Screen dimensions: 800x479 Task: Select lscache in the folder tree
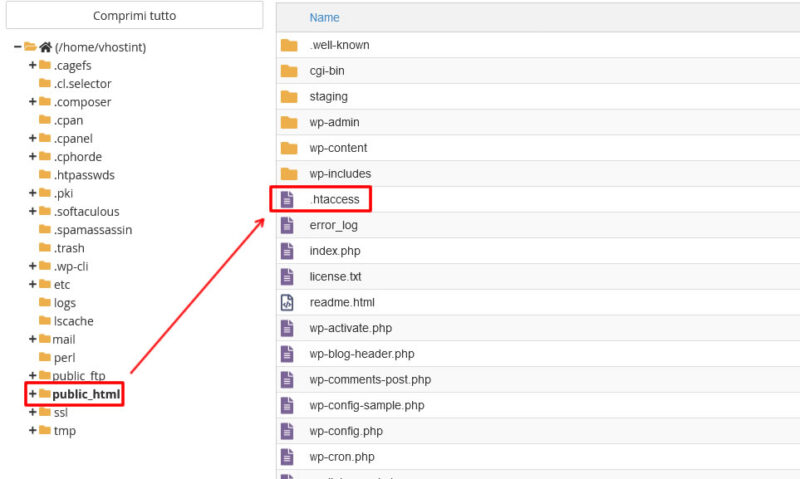click(x=73, y=321)
